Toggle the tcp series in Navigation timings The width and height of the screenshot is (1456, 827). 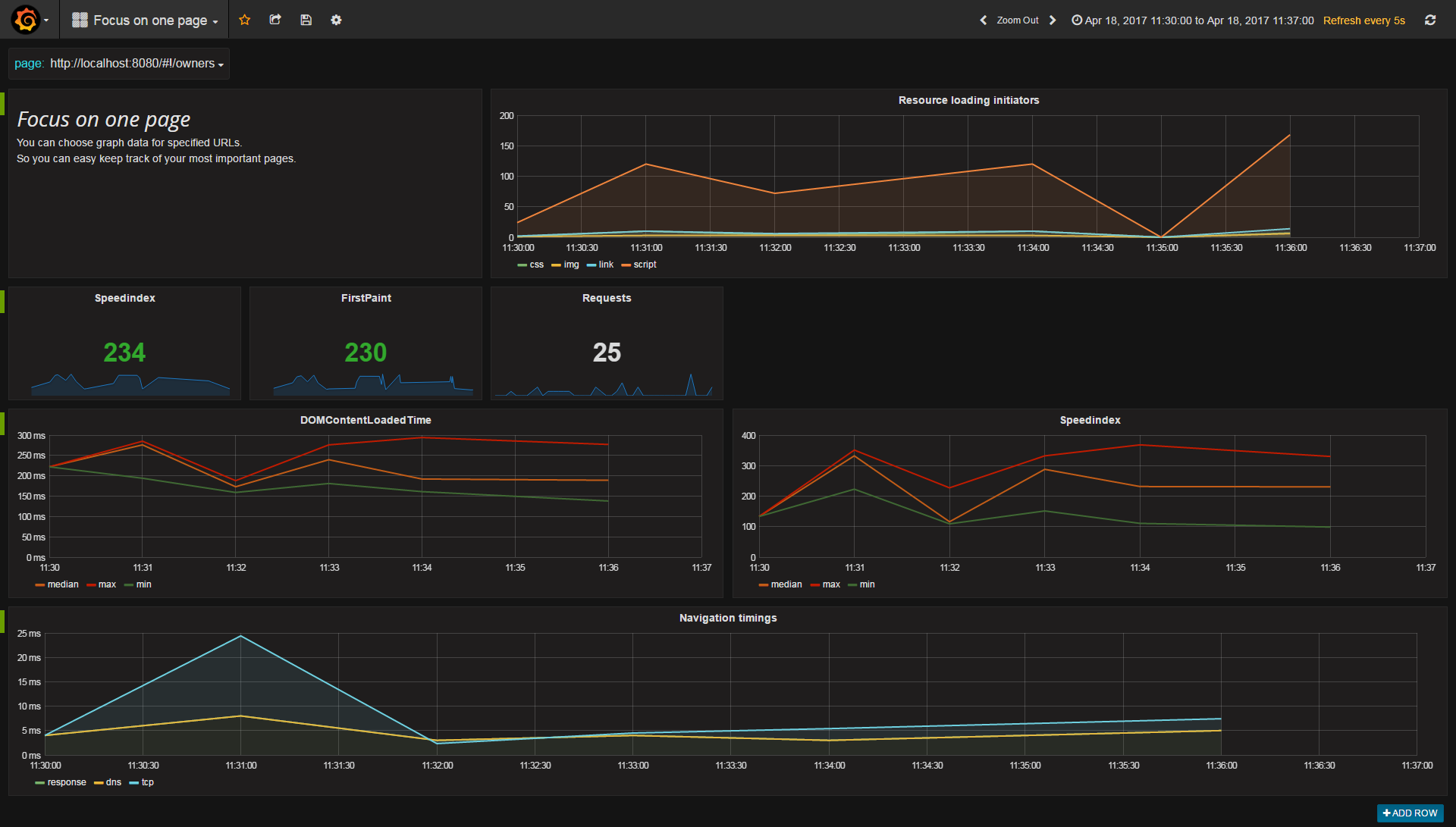[147, 782]
